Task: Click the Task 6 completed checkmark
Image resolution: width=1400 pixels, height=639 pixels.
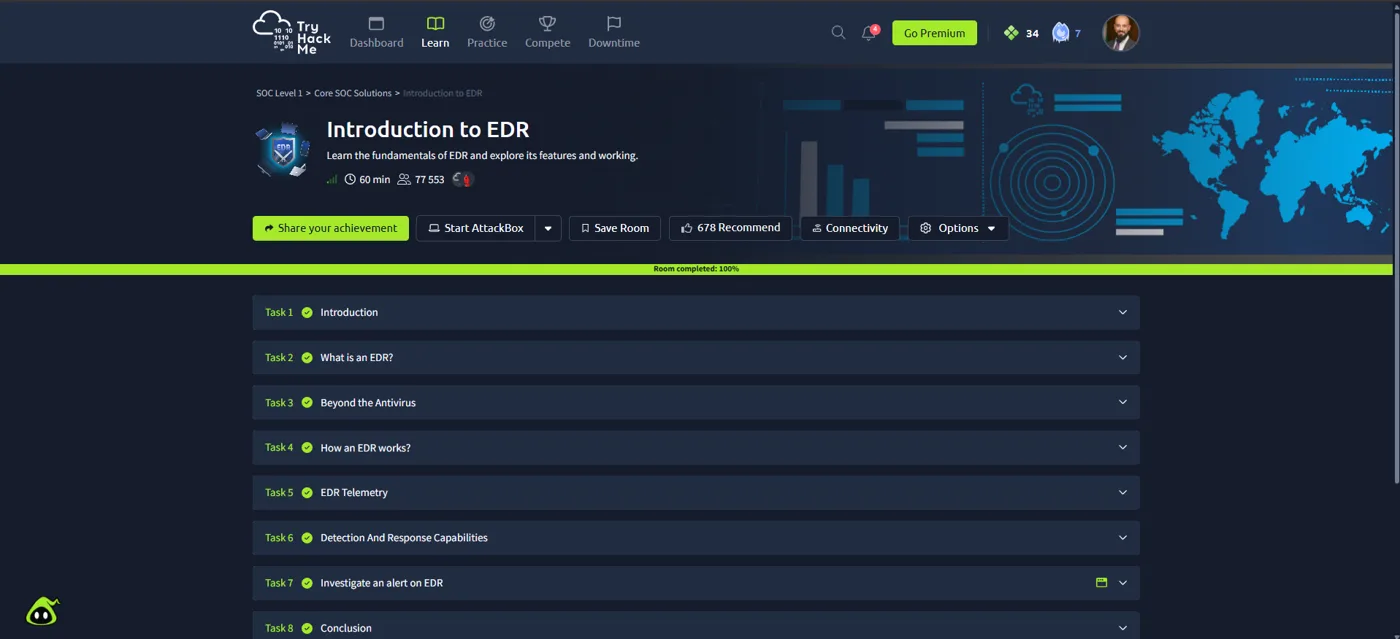Action: coord(307,538)
